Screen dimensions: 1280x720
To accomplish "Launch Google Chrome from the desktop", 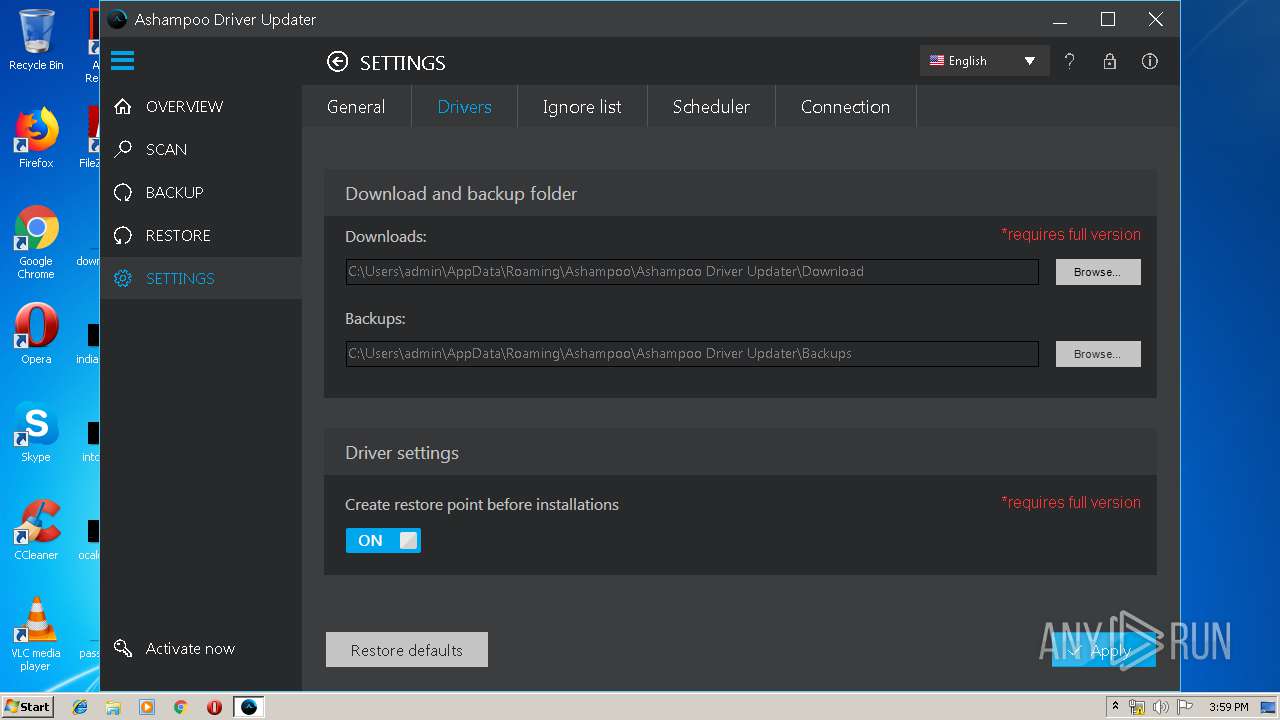I will [36, 242].
